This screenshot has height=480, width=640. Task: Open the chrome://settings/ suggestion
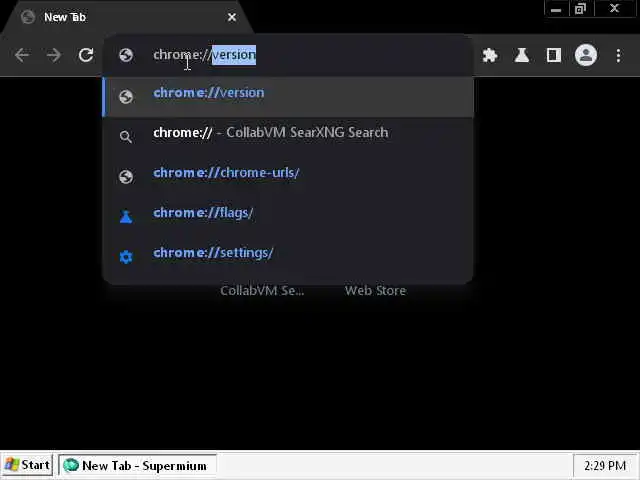coord(288,257)
